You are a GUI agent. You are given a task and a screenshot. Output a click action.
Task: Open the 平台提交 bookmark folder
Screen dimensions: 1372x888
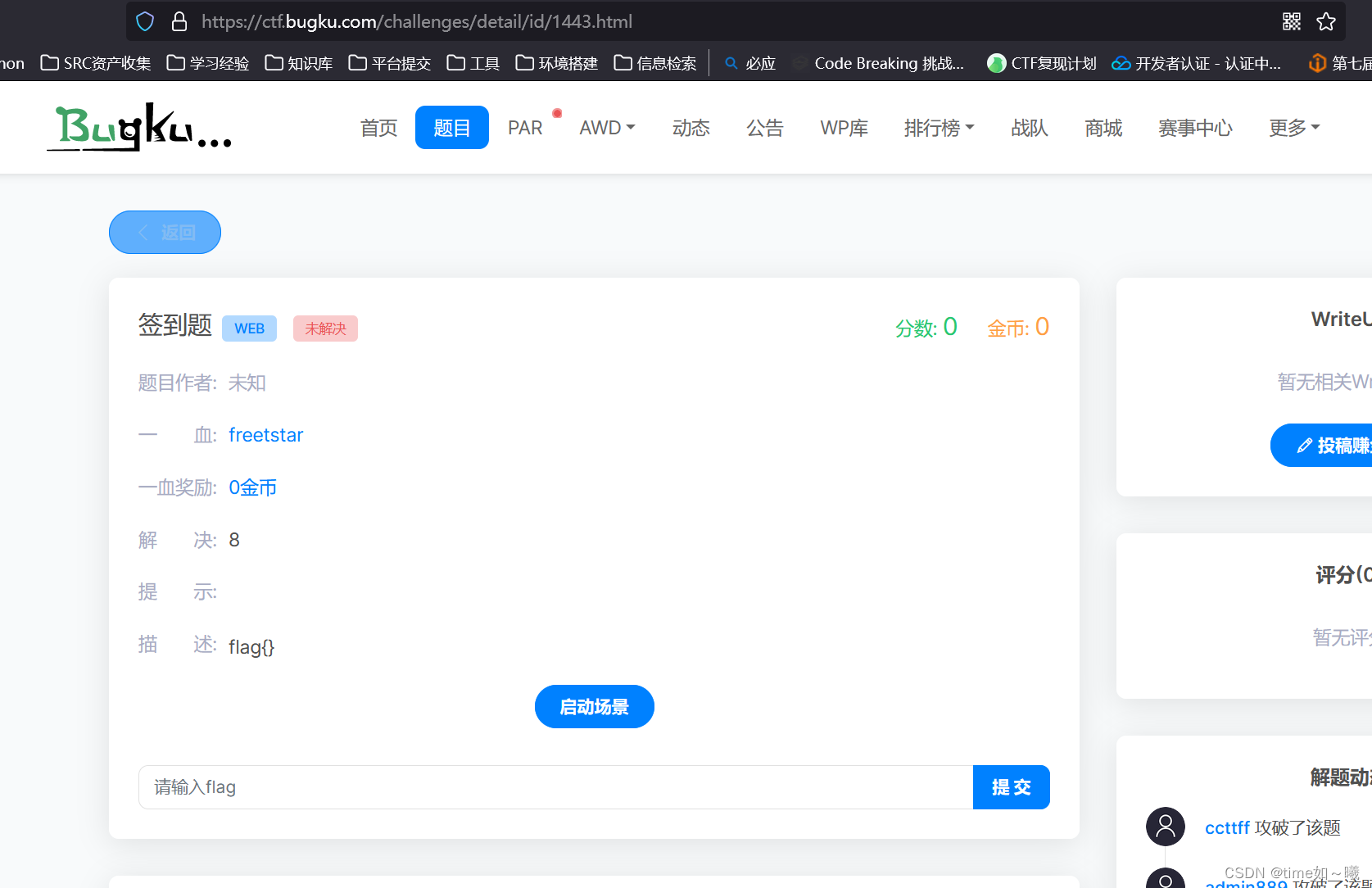[390, 63]
